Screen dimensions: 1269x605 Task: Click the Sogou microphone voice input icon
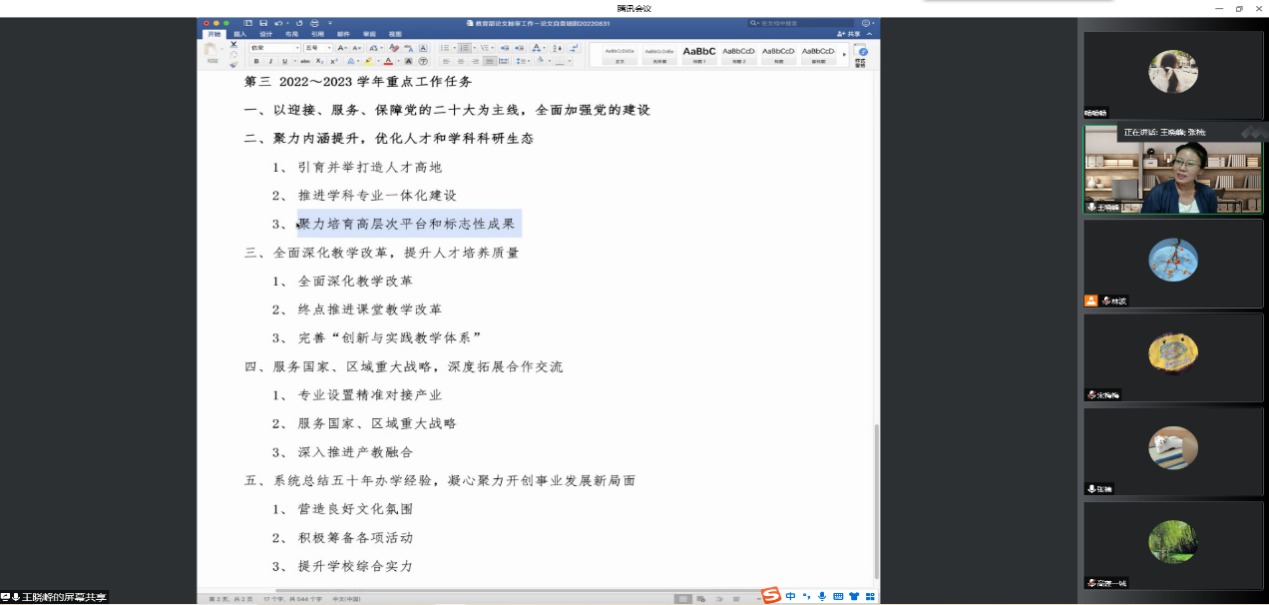[822, 596]
